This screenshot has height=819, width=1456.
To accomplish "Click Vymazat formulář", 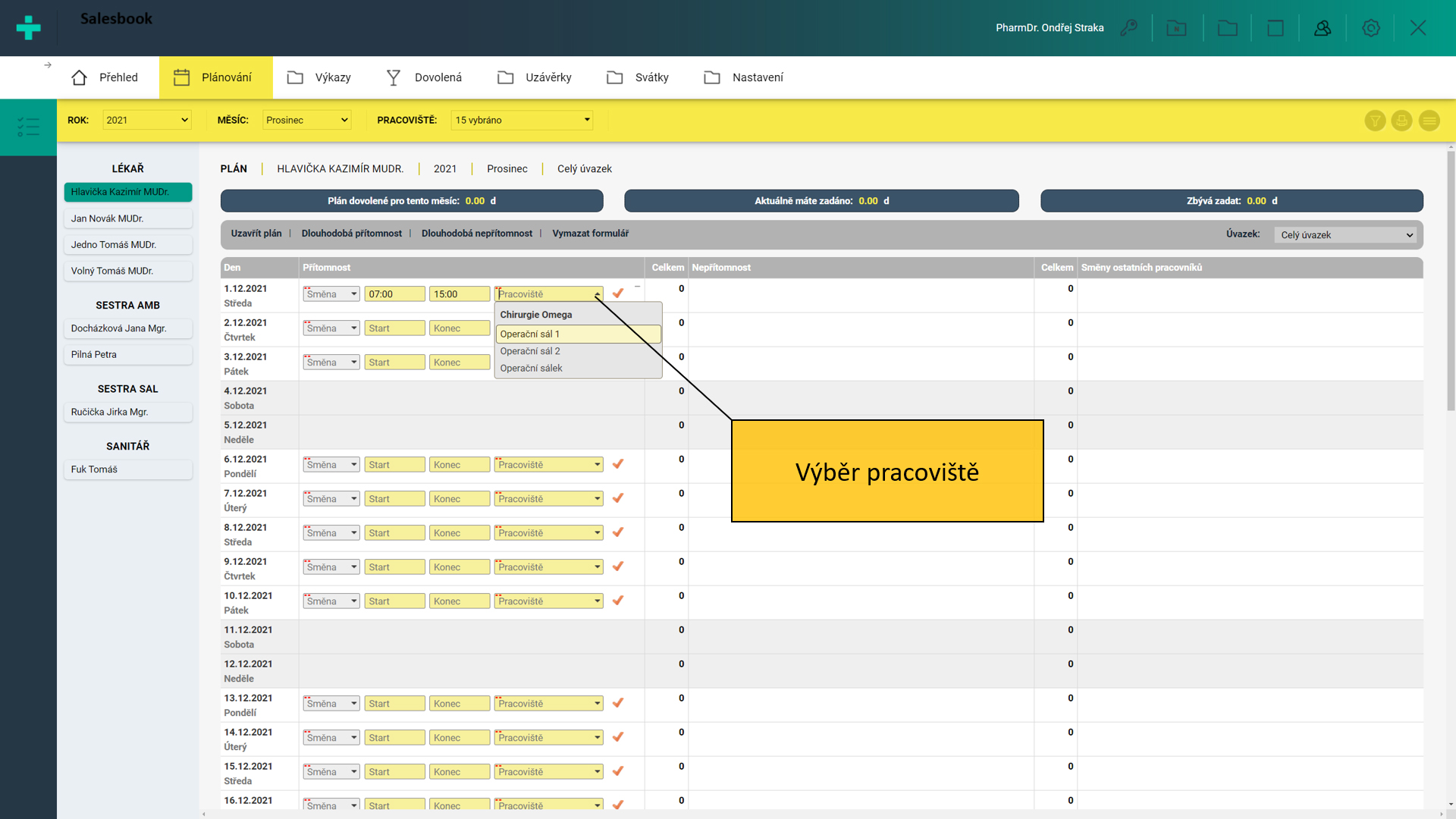I will (590, 234).
